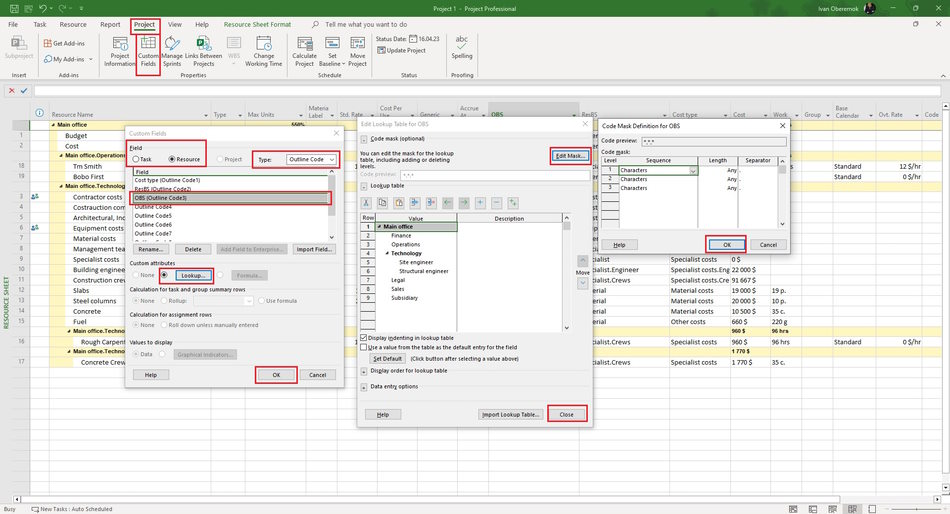The width and height of the screenshot is (950, 514).
Task: Click Set Default button in lookup dialog
Action: click(387, 359)
